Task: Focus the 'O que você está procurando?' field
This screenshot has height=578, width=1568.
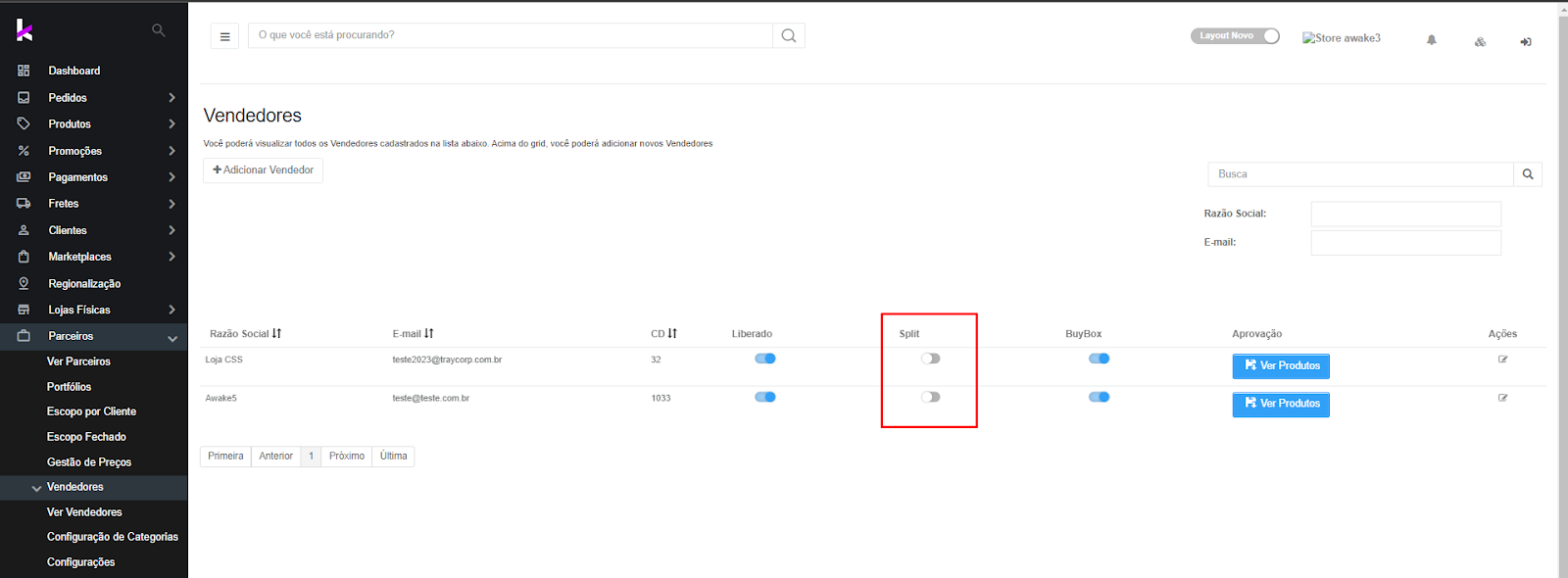Action: point(511,36)
